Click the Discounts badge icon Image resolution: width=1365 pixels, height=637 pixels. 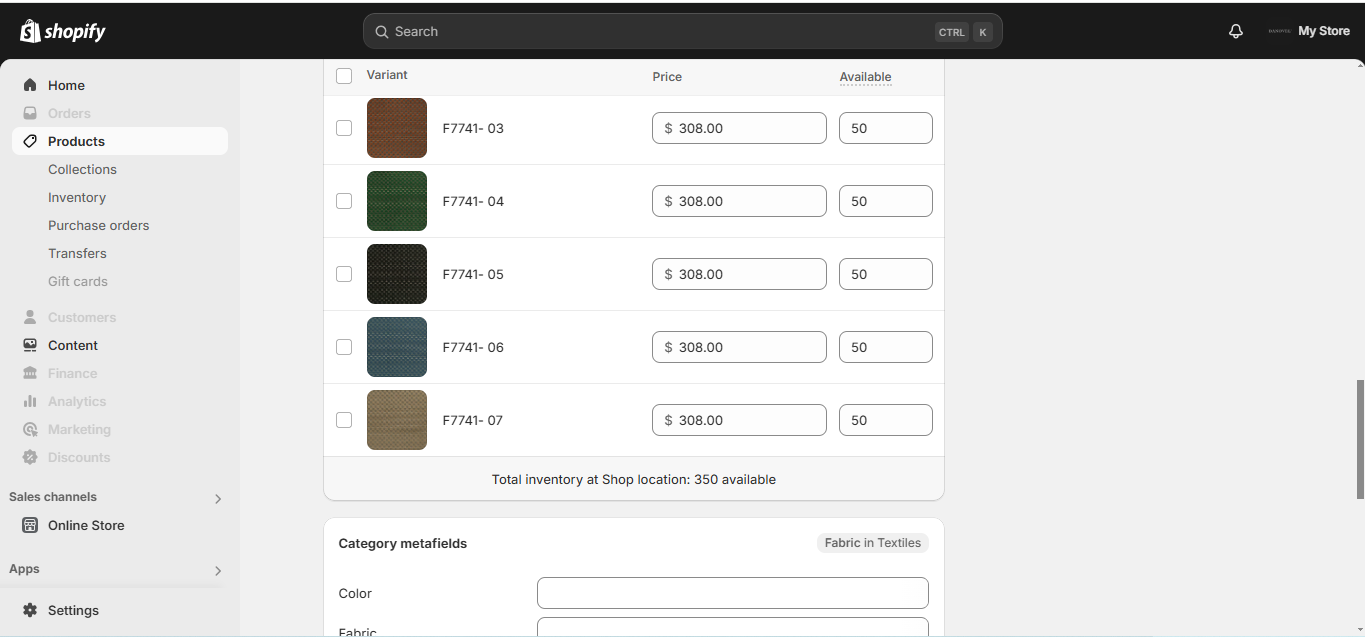click(30, 457)
